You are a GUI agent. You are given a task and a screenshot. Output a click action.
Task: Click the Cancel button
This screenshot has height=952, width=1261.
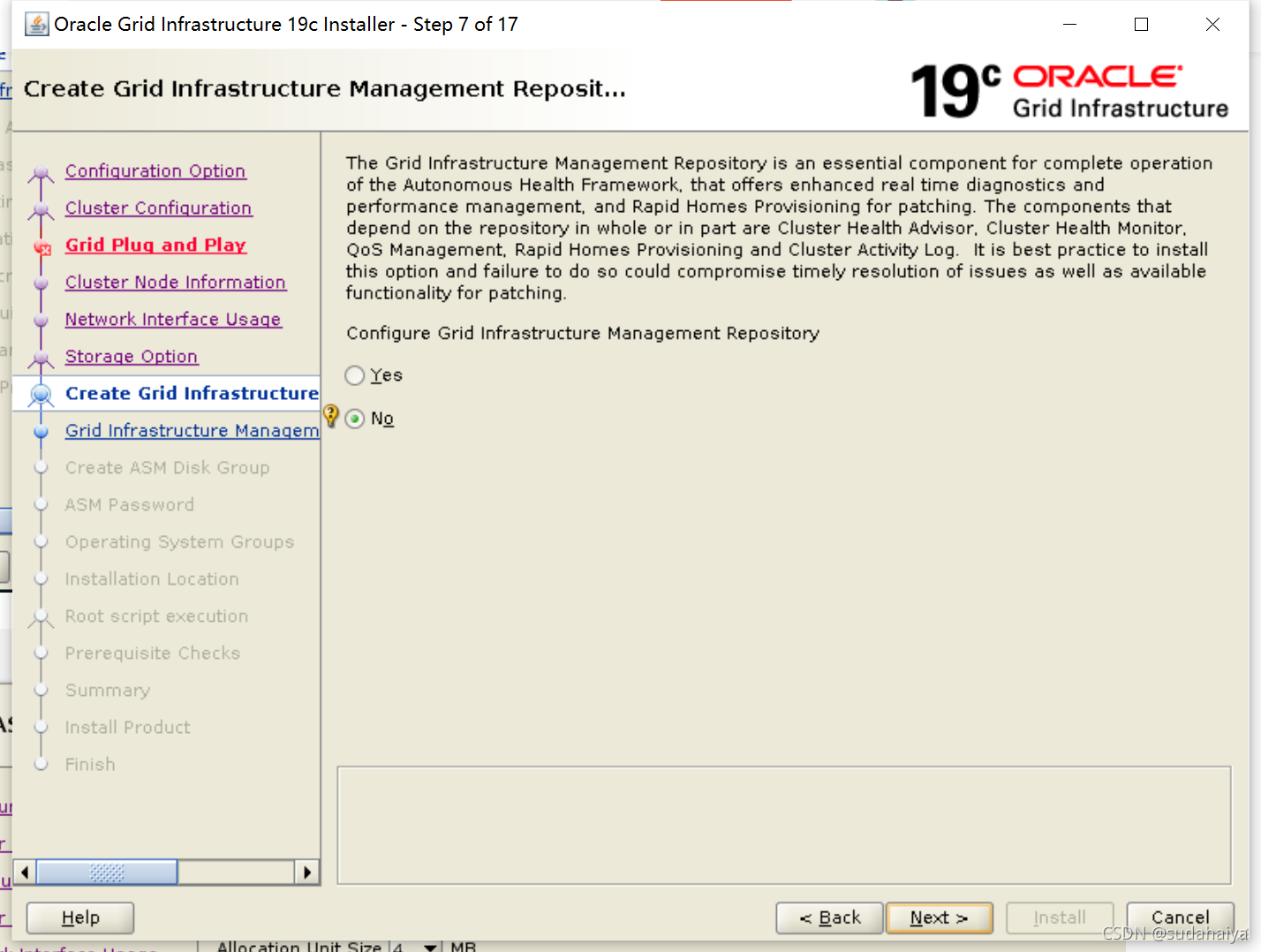pyautogui.click(x=1180, y=918)
